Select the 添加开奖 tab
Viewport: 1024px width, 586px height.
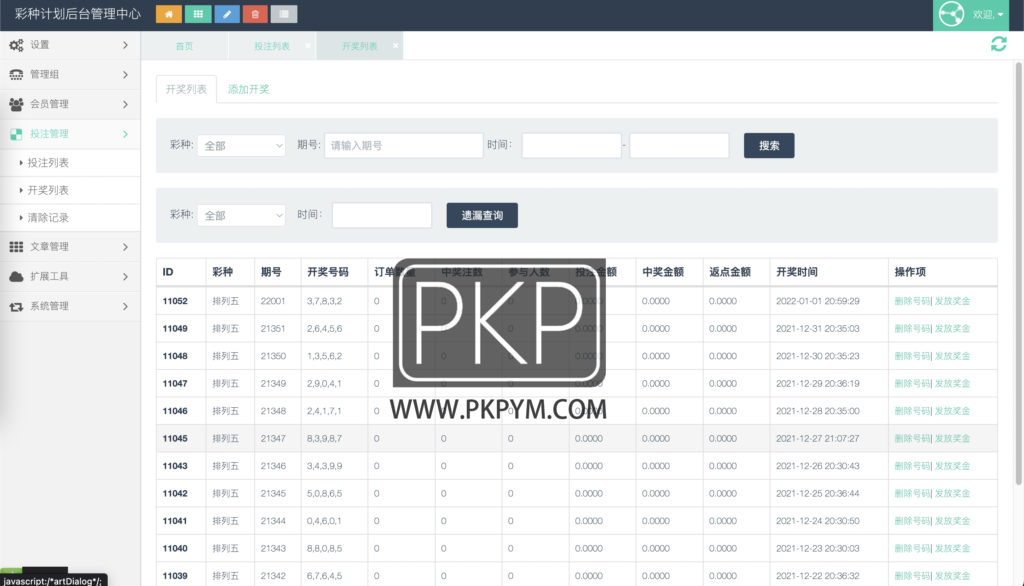point(248,89)
